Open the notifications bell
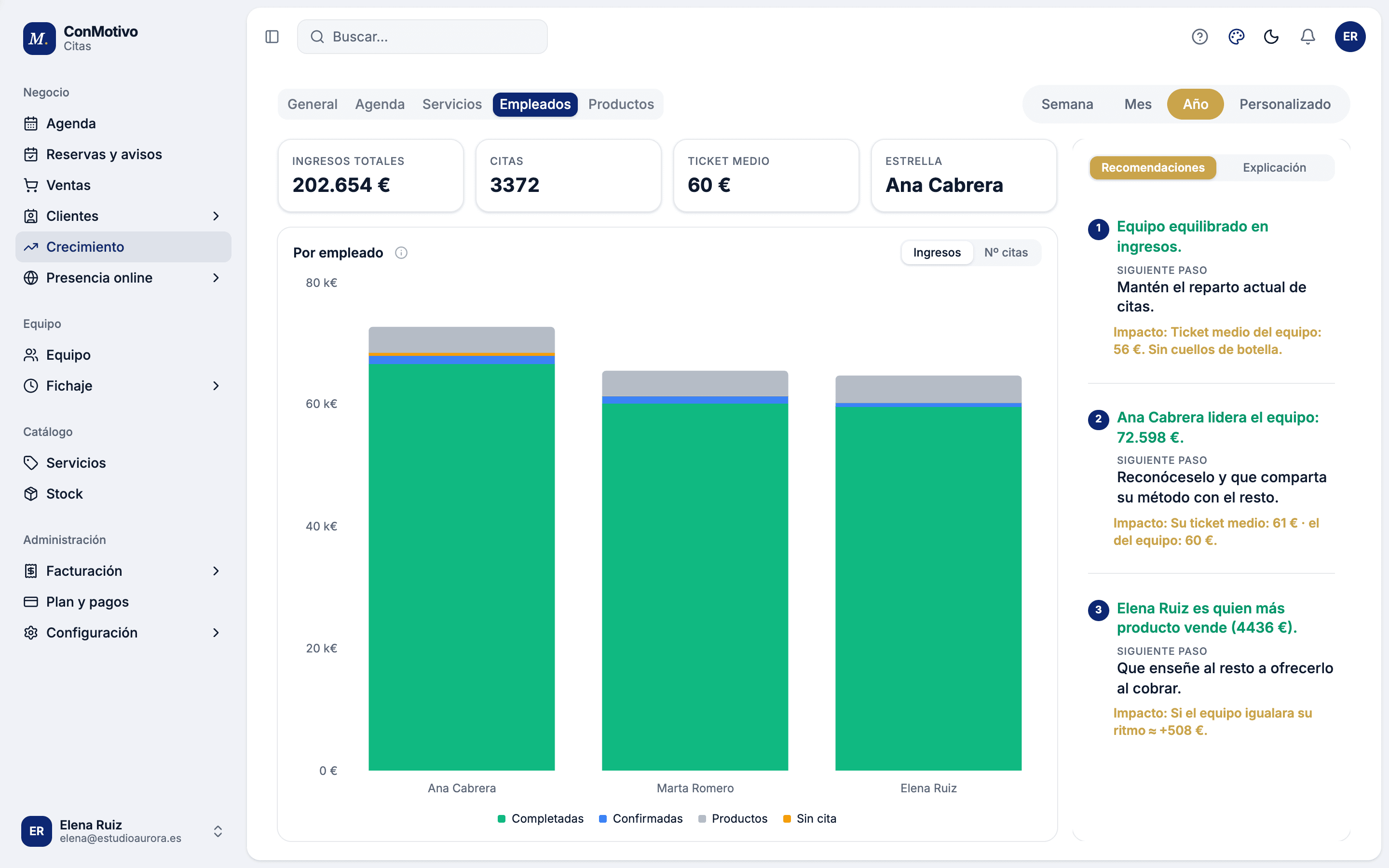The width and height of the screenshot is (1389, 868). click(x=1307, y=37)
